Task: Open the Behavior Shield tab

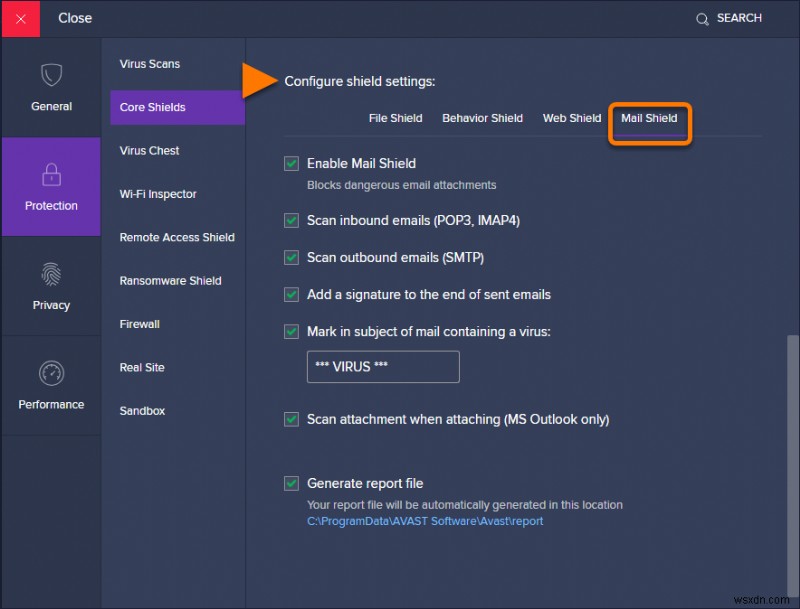Action: click(x=483, y=117)
